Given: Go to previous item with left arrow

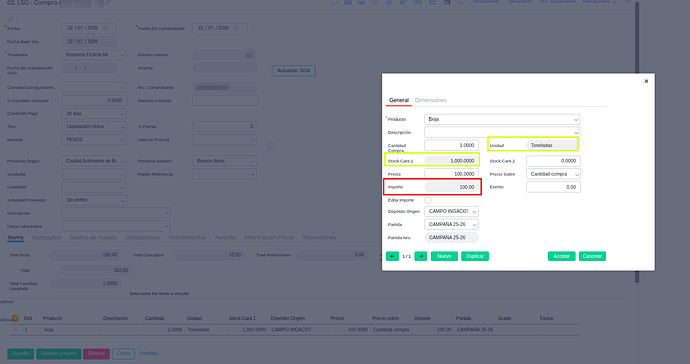Looking at the screenshot, I should click(392, 256).
